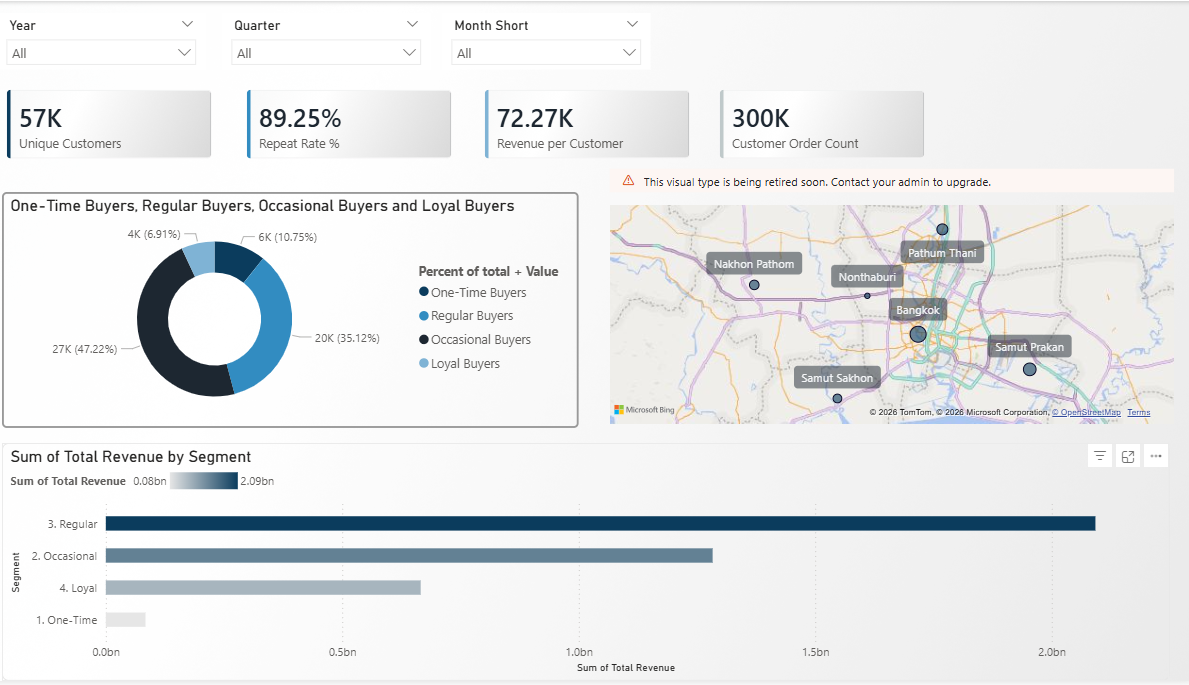This screenshot has width=1189, height=685.
Task: Click the 'Sum of Total Revenue' x-axis title
Action: [x=626, y=668]
